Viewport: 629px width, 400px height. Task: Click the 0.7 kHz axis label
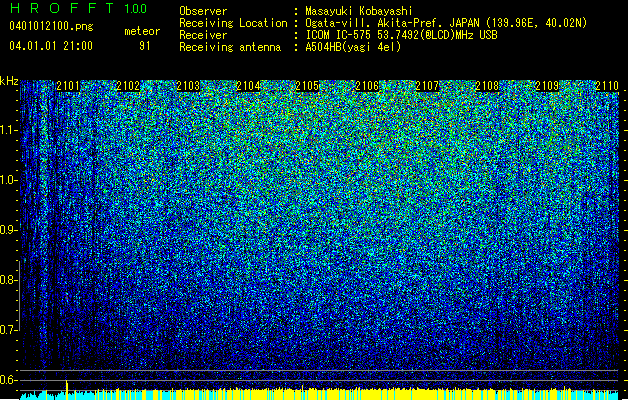(8, 330)
